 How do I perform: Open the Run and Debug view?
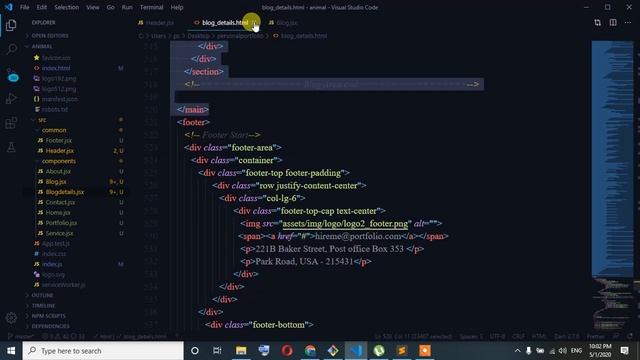(11, 98)
